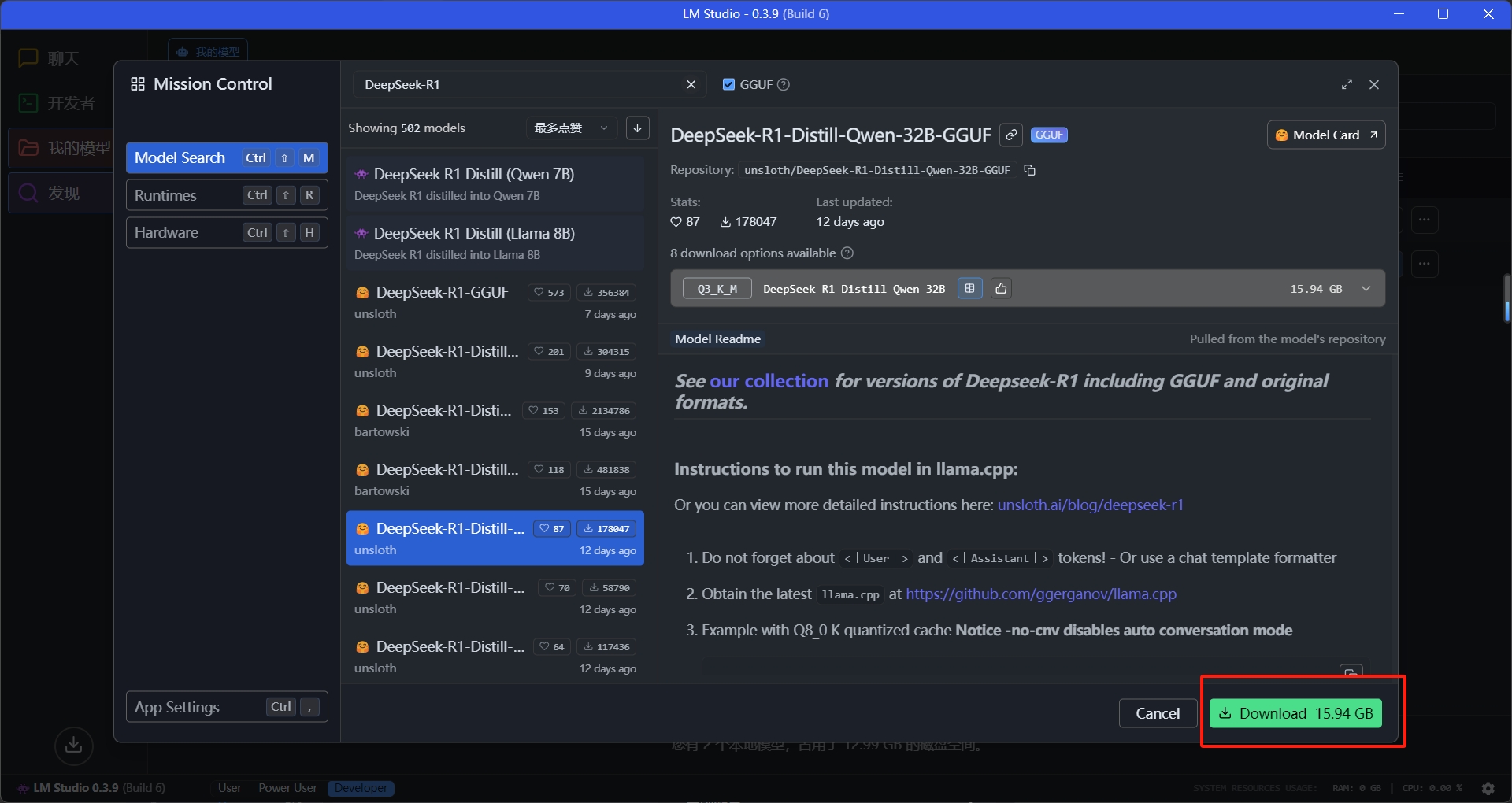Open settings gear in status bar
This screenshot has height=803, width=1512.
tap(1488, 788)
